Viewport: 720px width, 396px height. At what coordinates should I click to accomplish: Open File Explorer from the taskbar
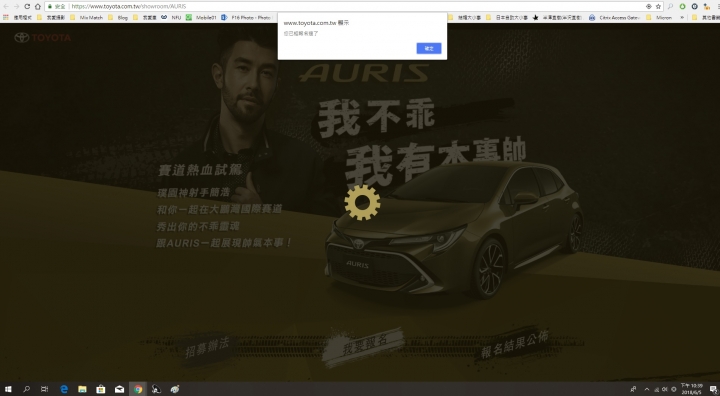coord(82,389)
